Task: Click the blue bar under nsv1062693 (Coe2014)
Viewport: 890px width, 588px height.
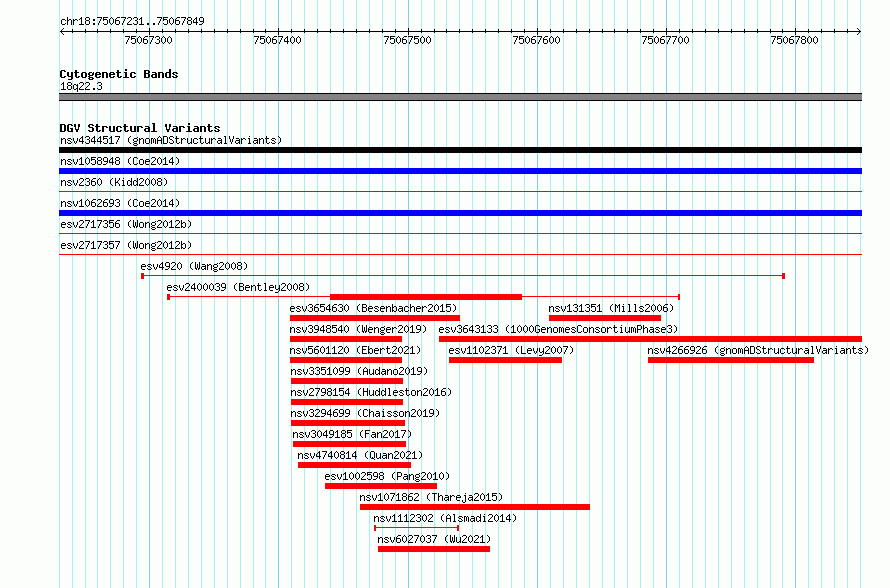Action: [x=460, y=213]
